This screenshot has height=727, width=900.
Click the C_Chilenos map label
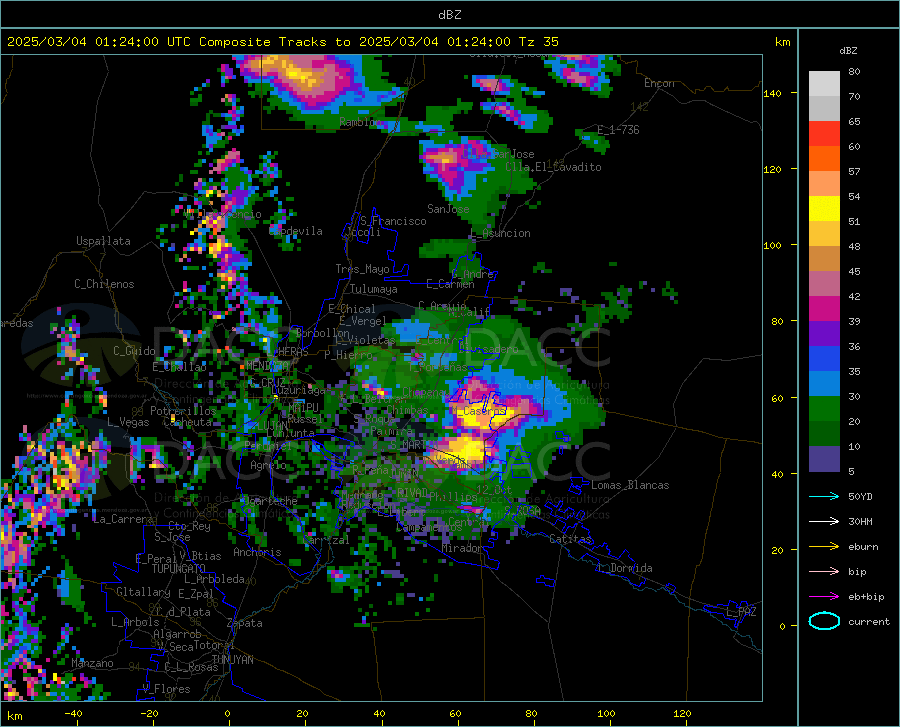[104, 284]
